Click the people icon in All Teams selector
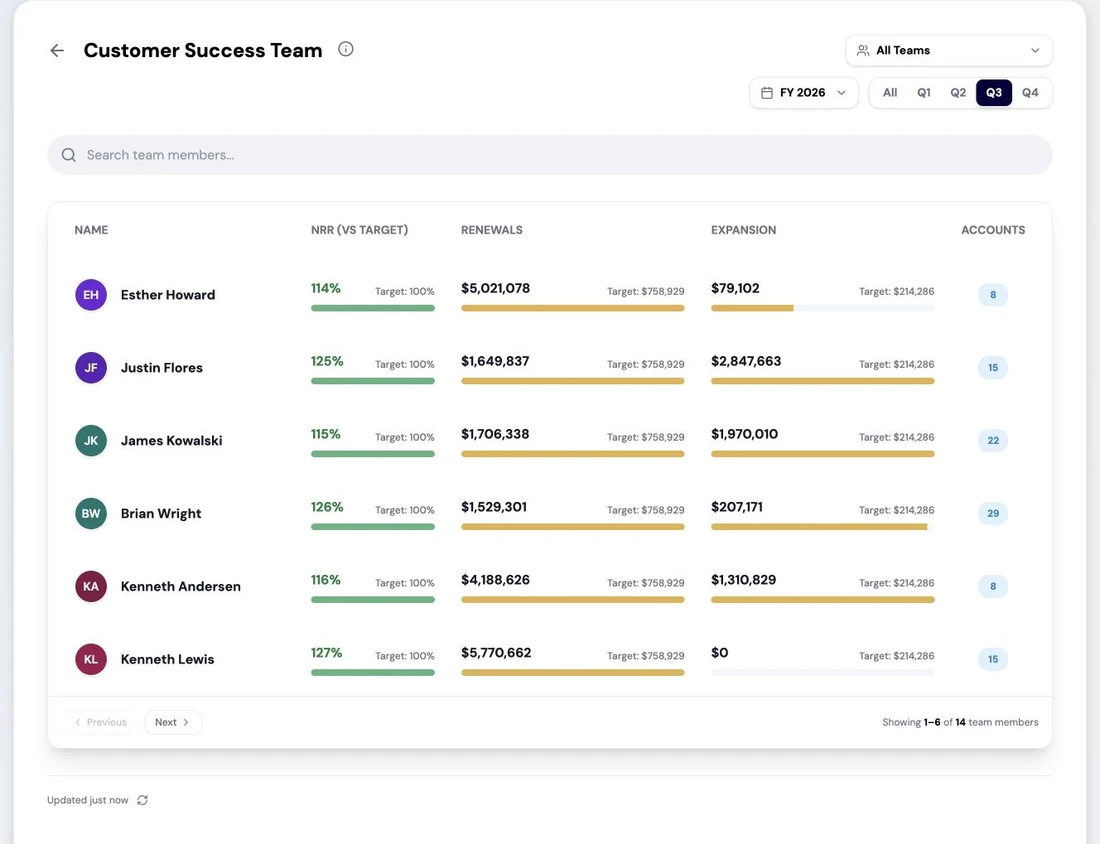The width and height of the screenshot is (1100, 844). pyautogui.click(x=863, y=51)
